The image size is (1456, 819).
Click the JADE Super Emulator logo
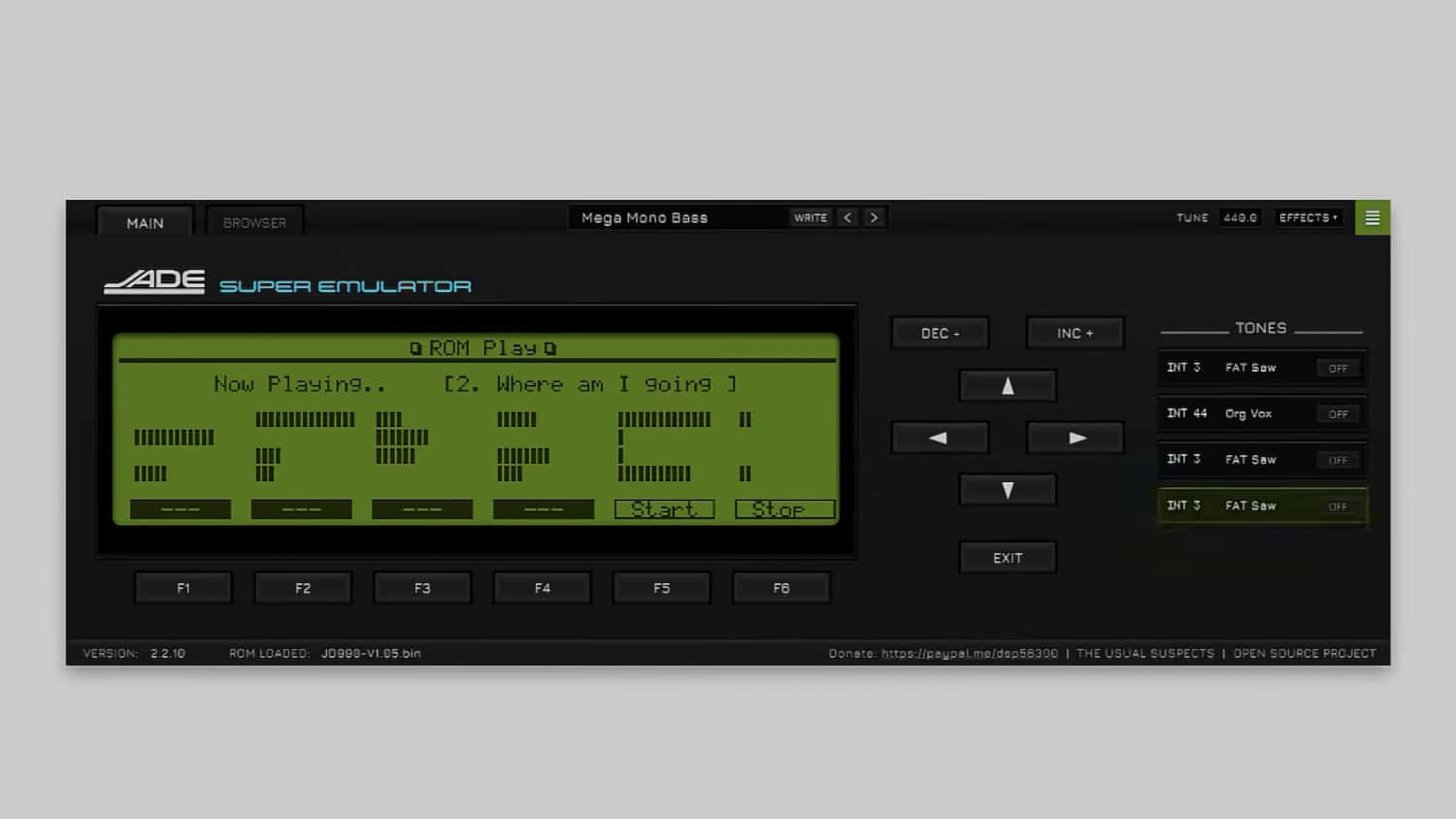click(x=287, y=281)
